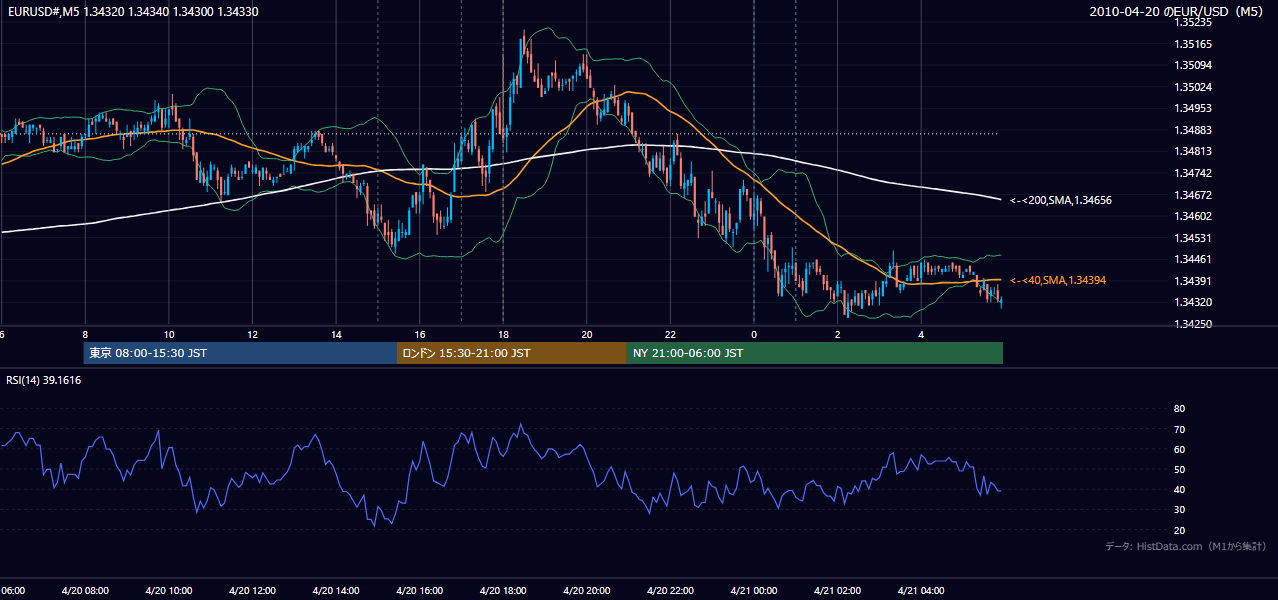Click the 4/20 18:00 time label
This screenshot has height=600, width=1278.
[x=503, y=590]
